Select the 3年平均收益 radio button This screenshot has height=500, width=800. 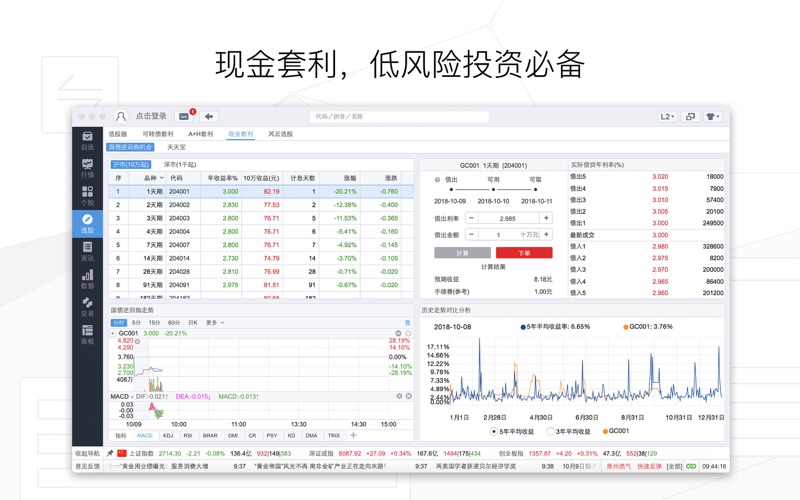(550, 432)
